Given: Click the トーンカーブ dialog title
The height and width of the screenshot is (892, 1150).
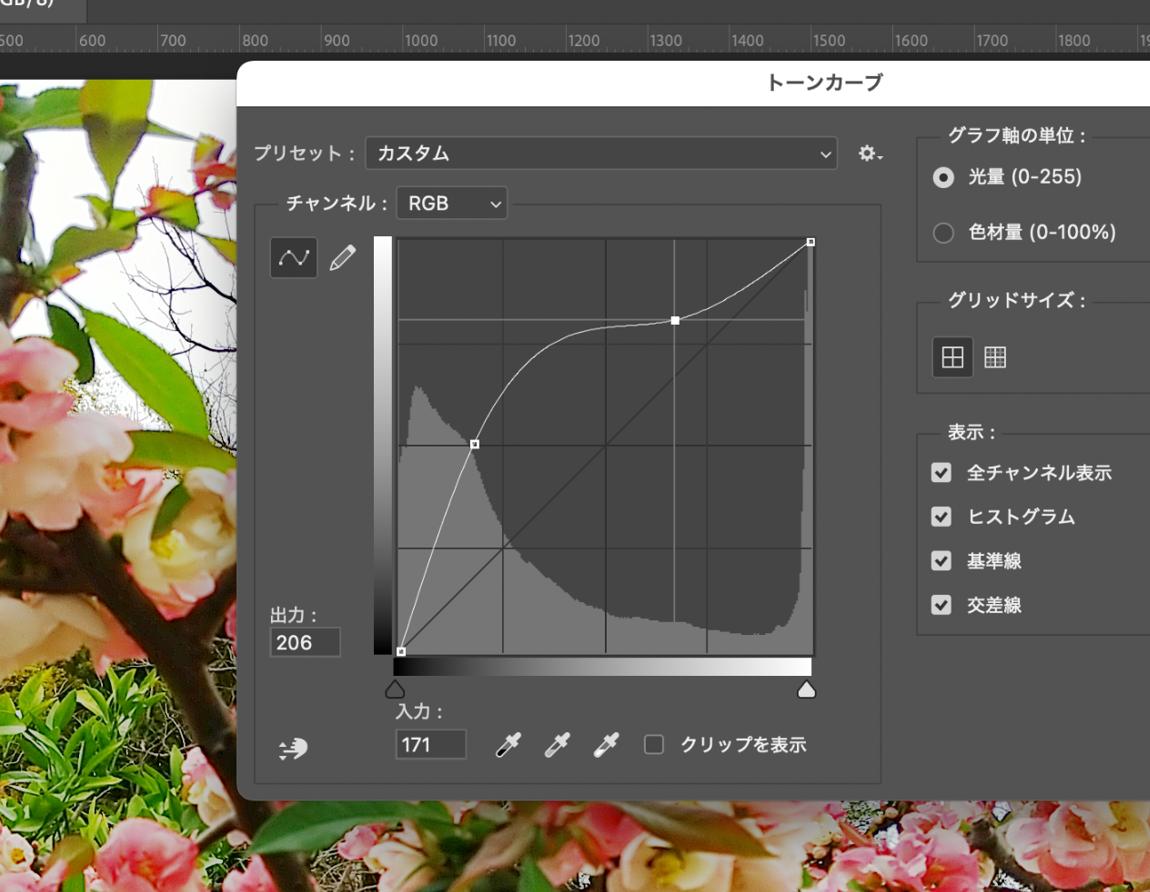Looking at the screenshot, I should click(x=824, y=83).
